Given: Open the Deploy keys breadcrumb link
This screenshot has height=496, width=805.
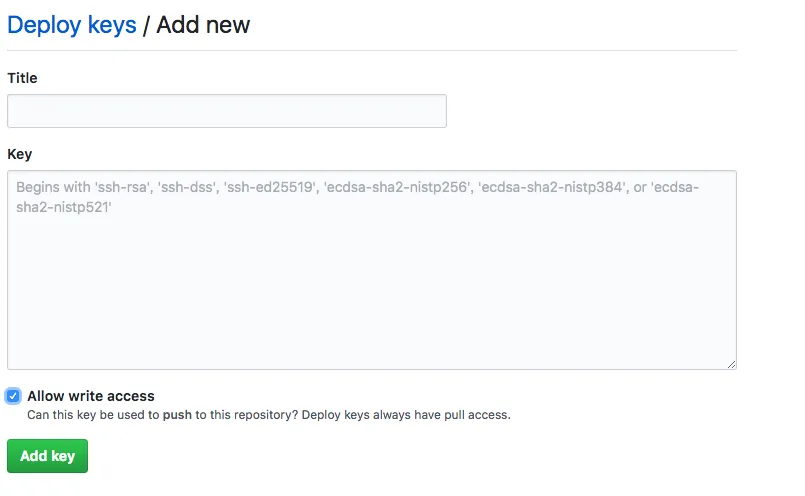Looking at the screenshot, I should coord(71,25).
